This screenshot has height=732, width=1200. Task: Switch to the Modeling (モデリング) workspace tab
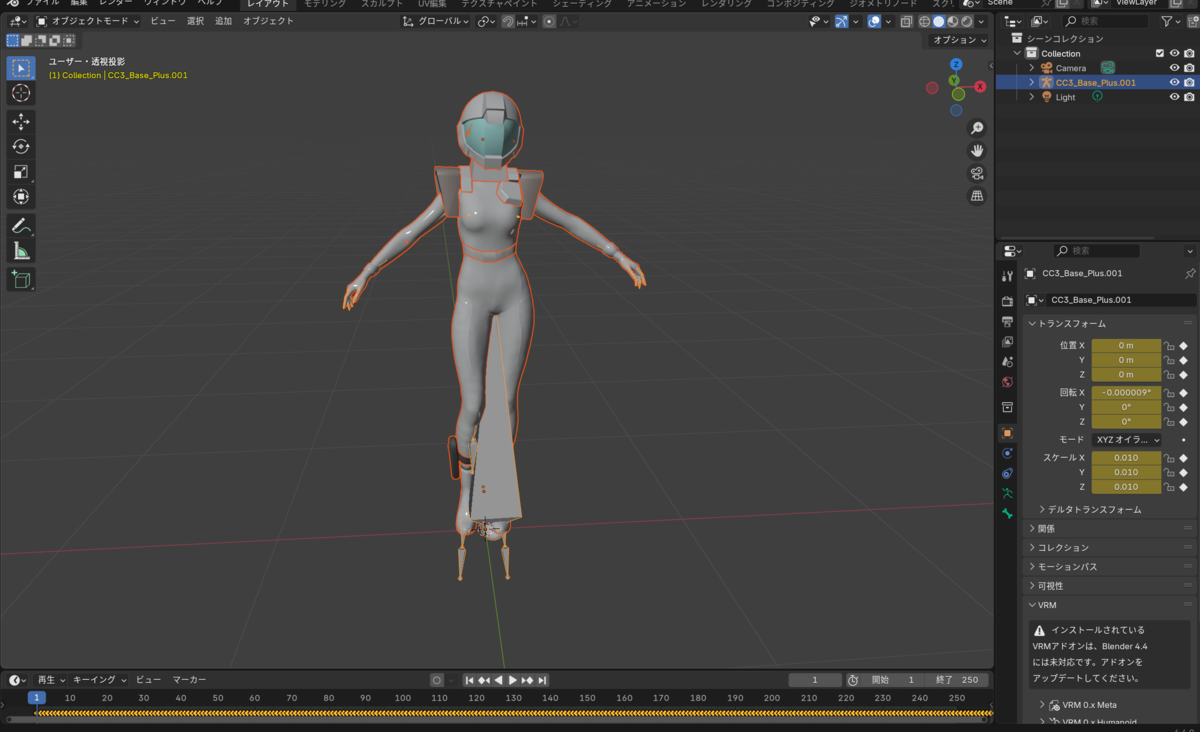(324, 4)
